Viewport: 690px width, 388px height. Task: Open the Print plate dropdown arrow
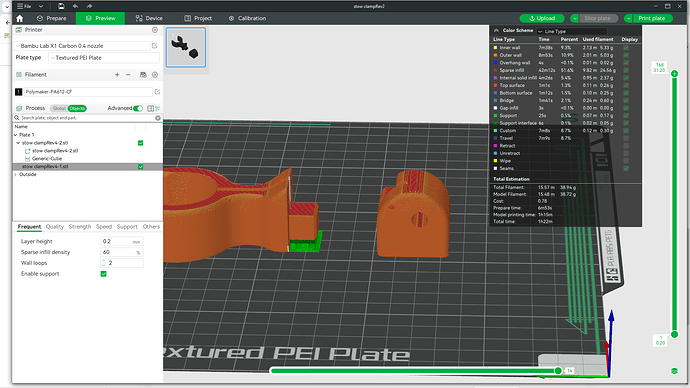(628, 18)
